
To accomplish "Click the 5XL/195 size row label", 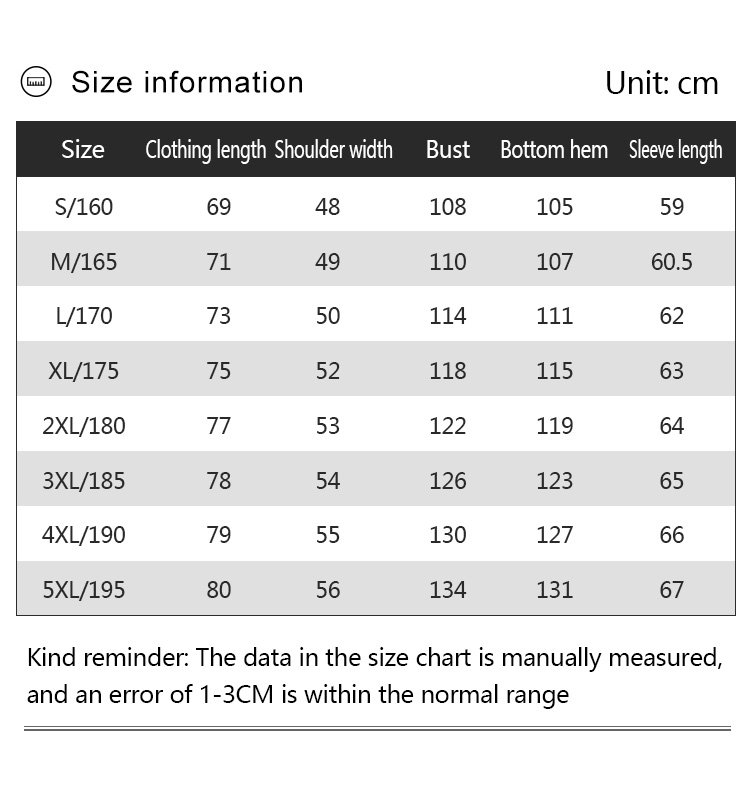I will pyautogui.click(x=84, y=590).
